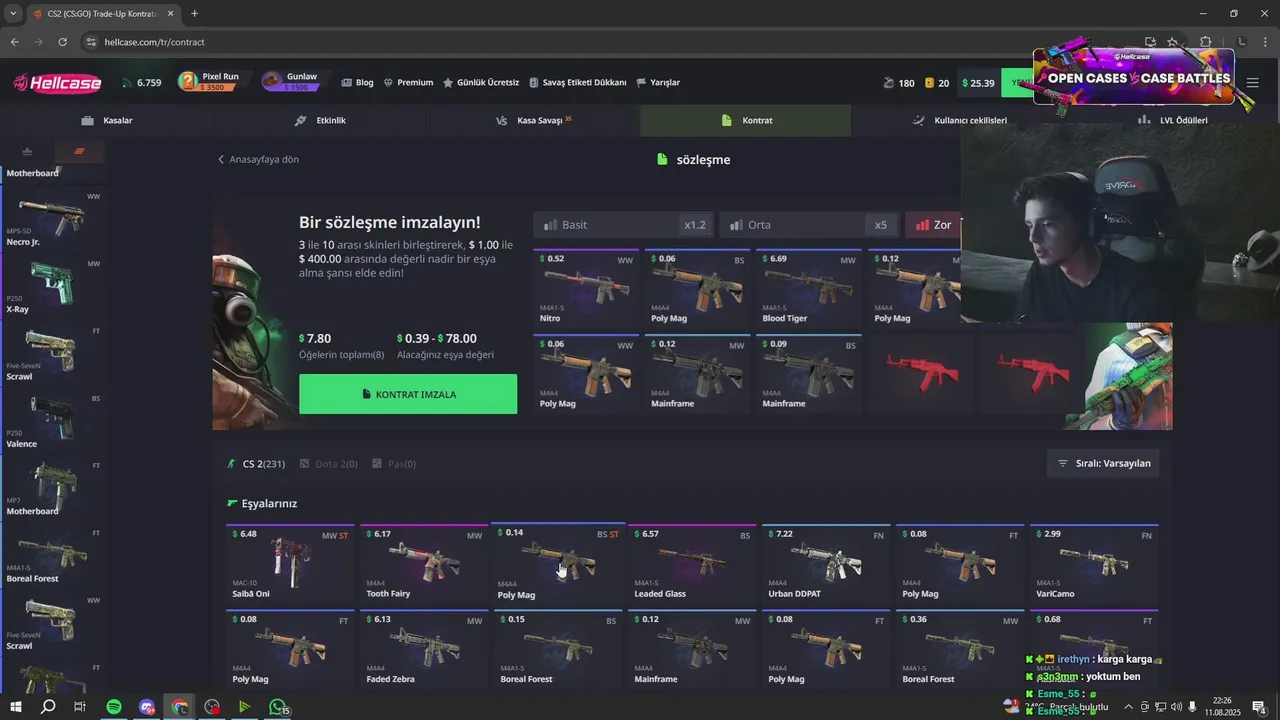The image size is (1280, 720).
Task: Select the Kontrat tab
Action: click(x=746, y=120)
